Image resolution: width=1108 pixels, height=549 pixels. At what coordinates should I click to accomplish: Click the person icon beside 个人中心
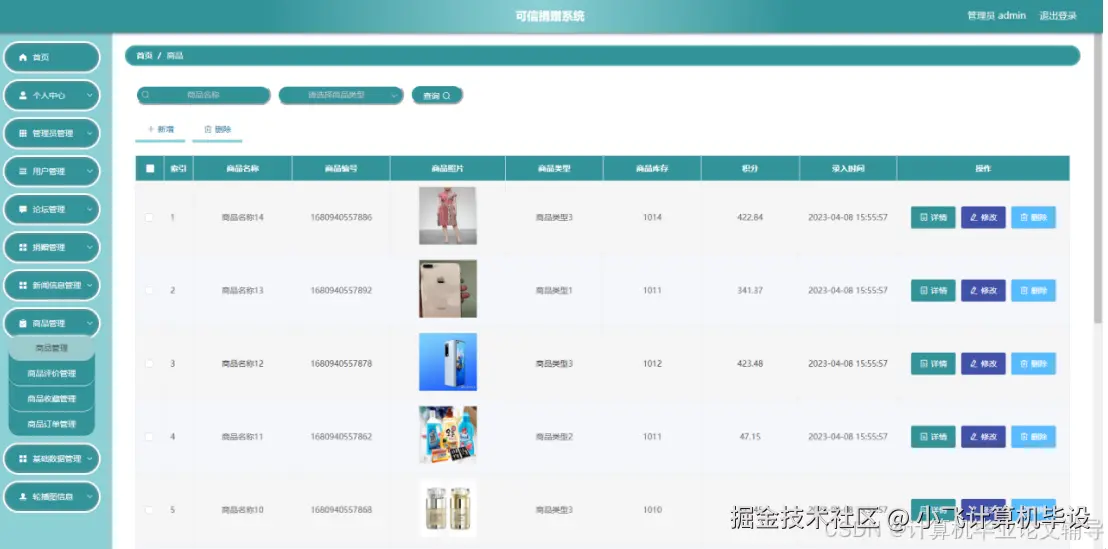point(23,95)
